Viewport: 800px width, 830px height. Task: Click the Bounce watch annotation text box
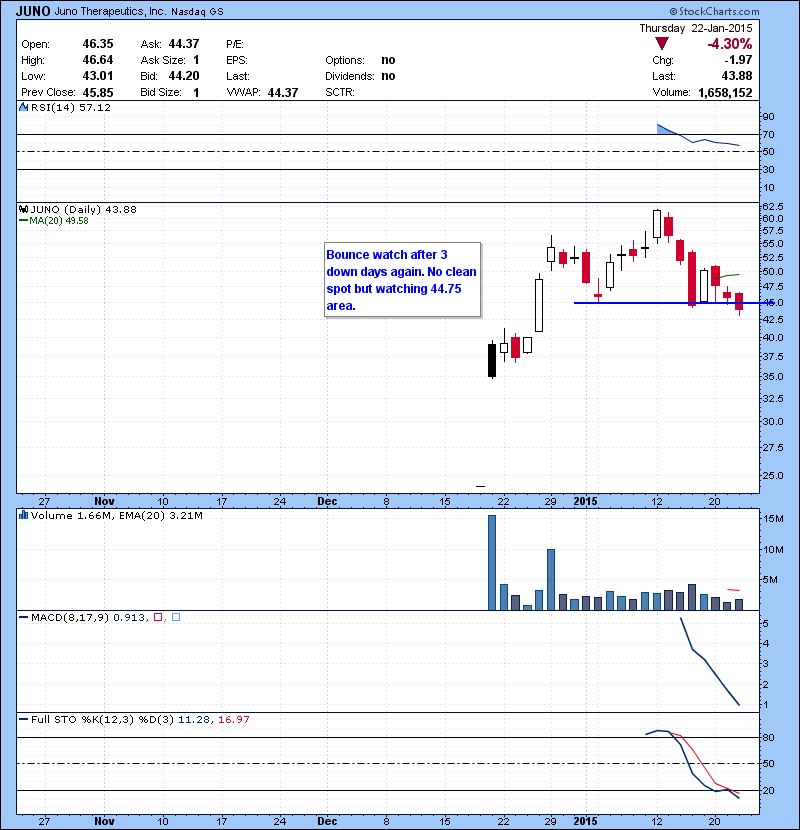402,280
